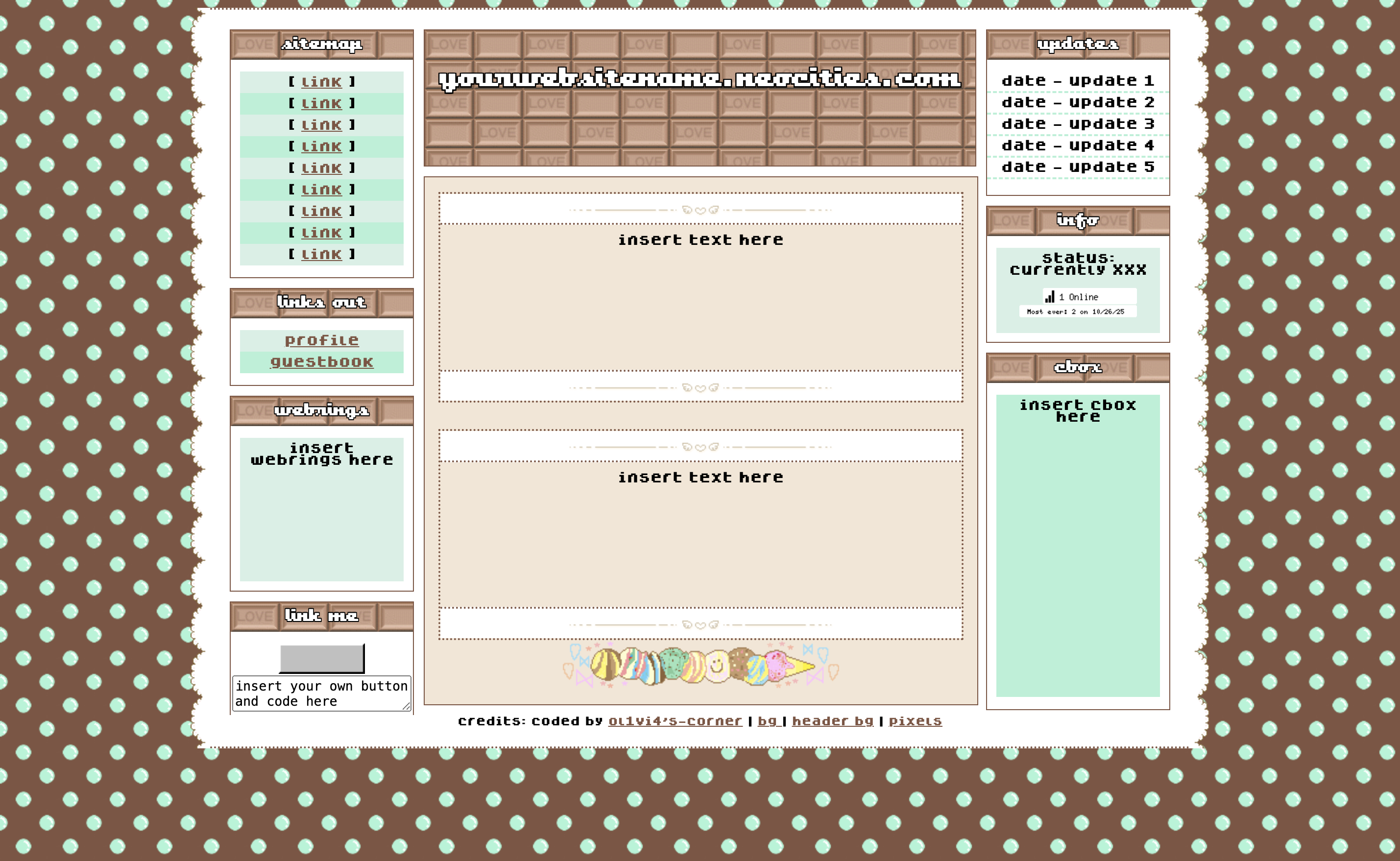Open the ol1vi4's-corner credit link
Viewport: 1400px width, 861px height.
point(675,721)
